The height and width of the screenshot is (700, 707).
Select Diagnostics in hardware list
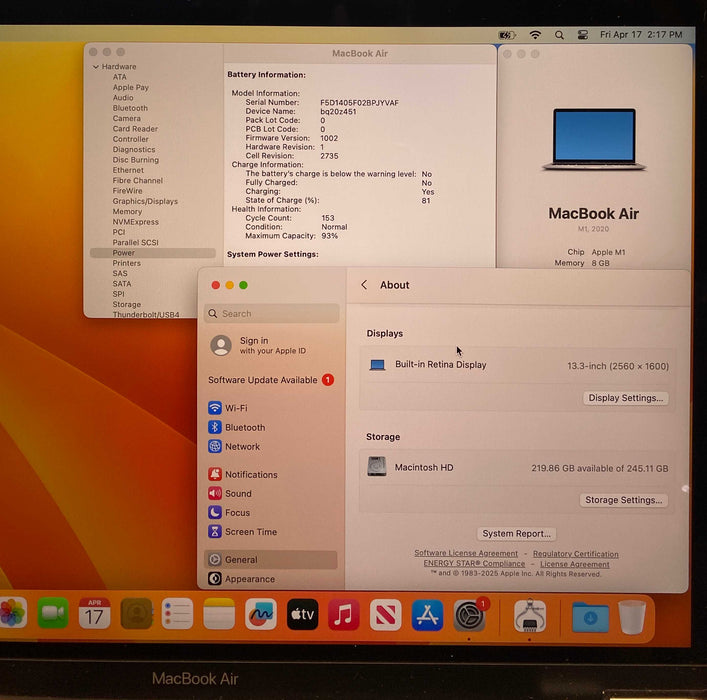[133, 150]
